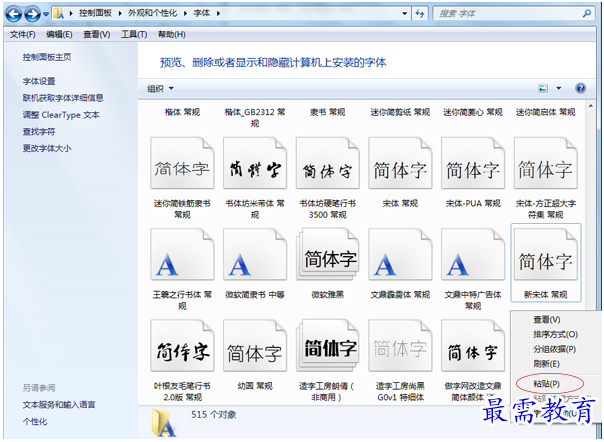Focus the 搜索 字体 search box

507,13
